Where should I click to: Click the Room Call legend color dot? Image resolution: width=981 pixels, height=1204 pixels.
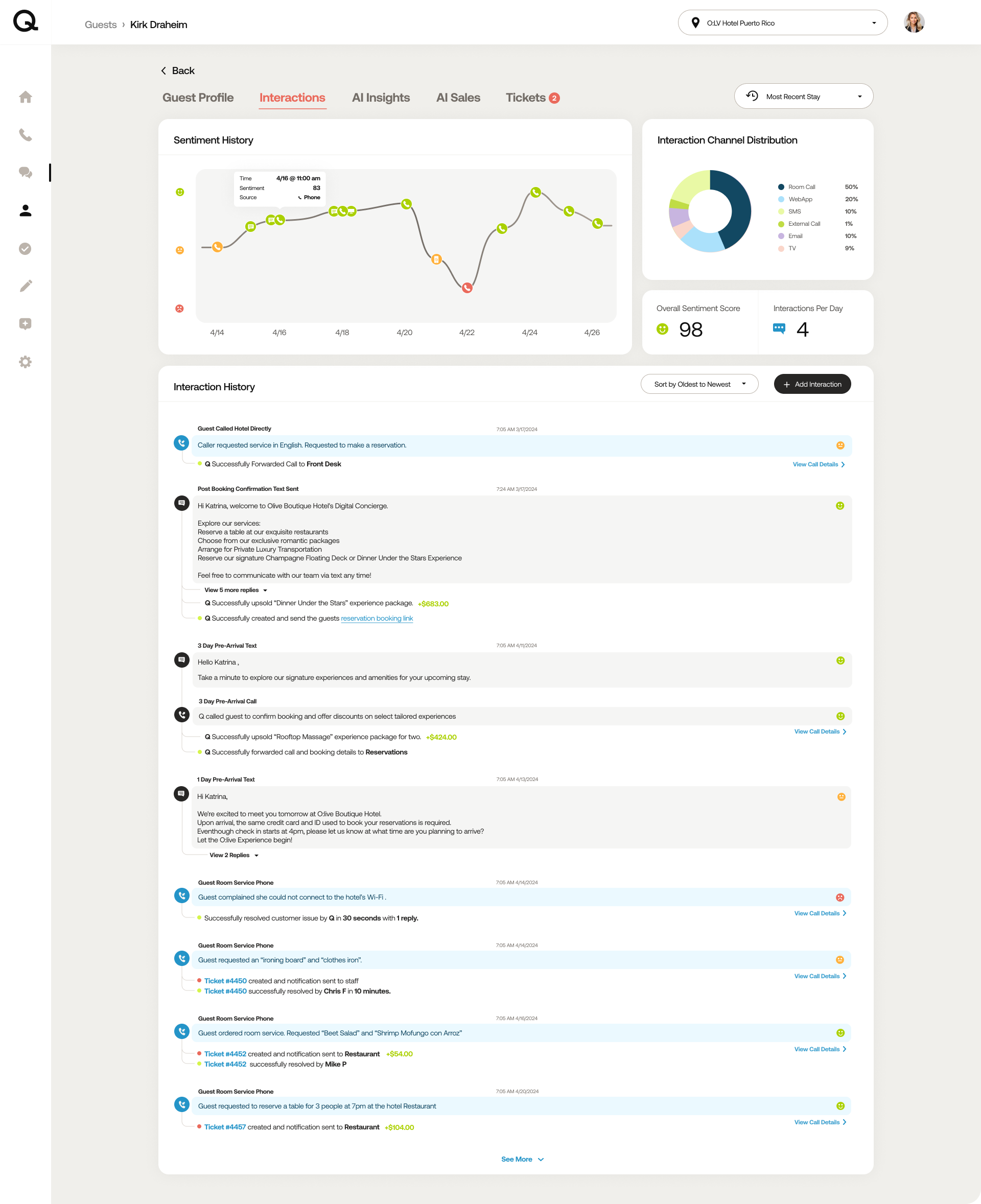click(x=781, y=187)
